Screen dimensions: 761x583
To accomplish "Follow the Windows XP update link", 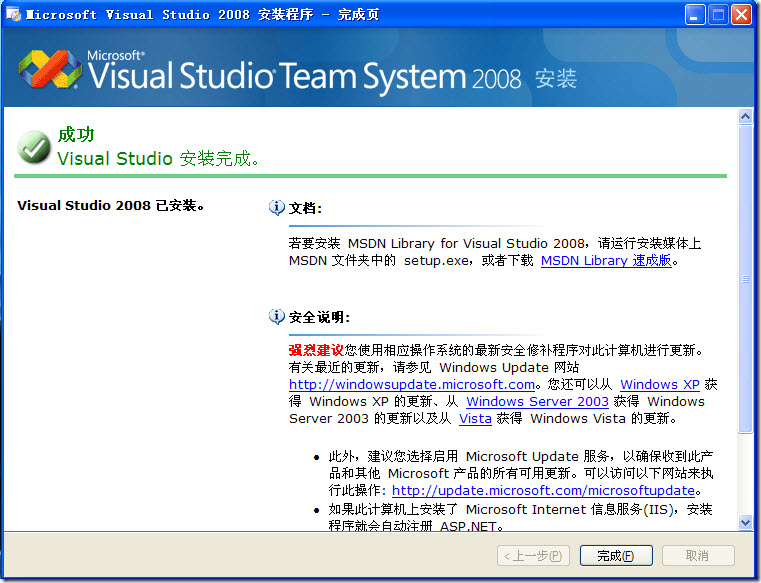I will coord(660,384).
